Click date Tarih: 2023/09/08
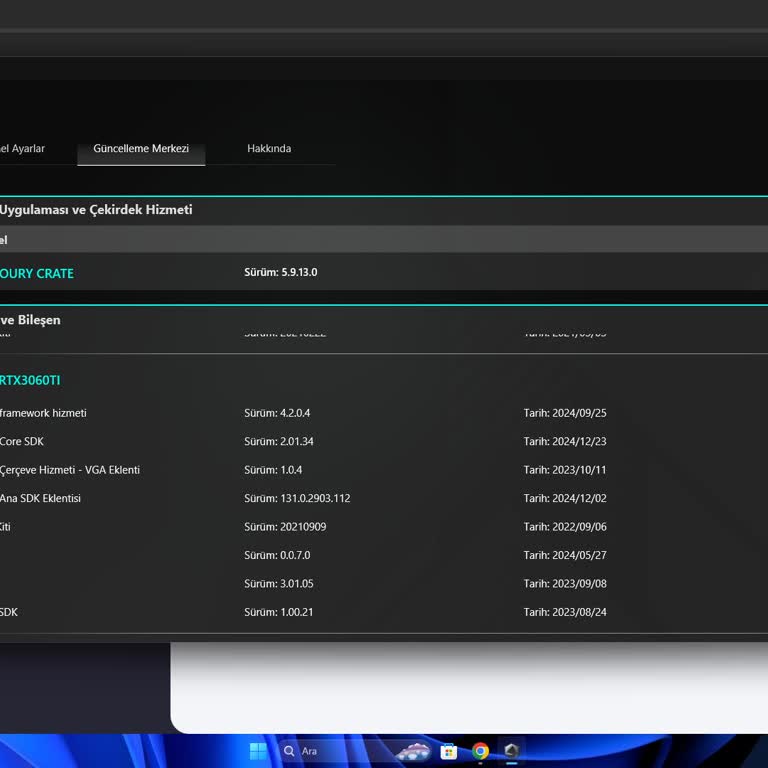The width and height of the screenshot is (768, 768). (x=565, y=583)
